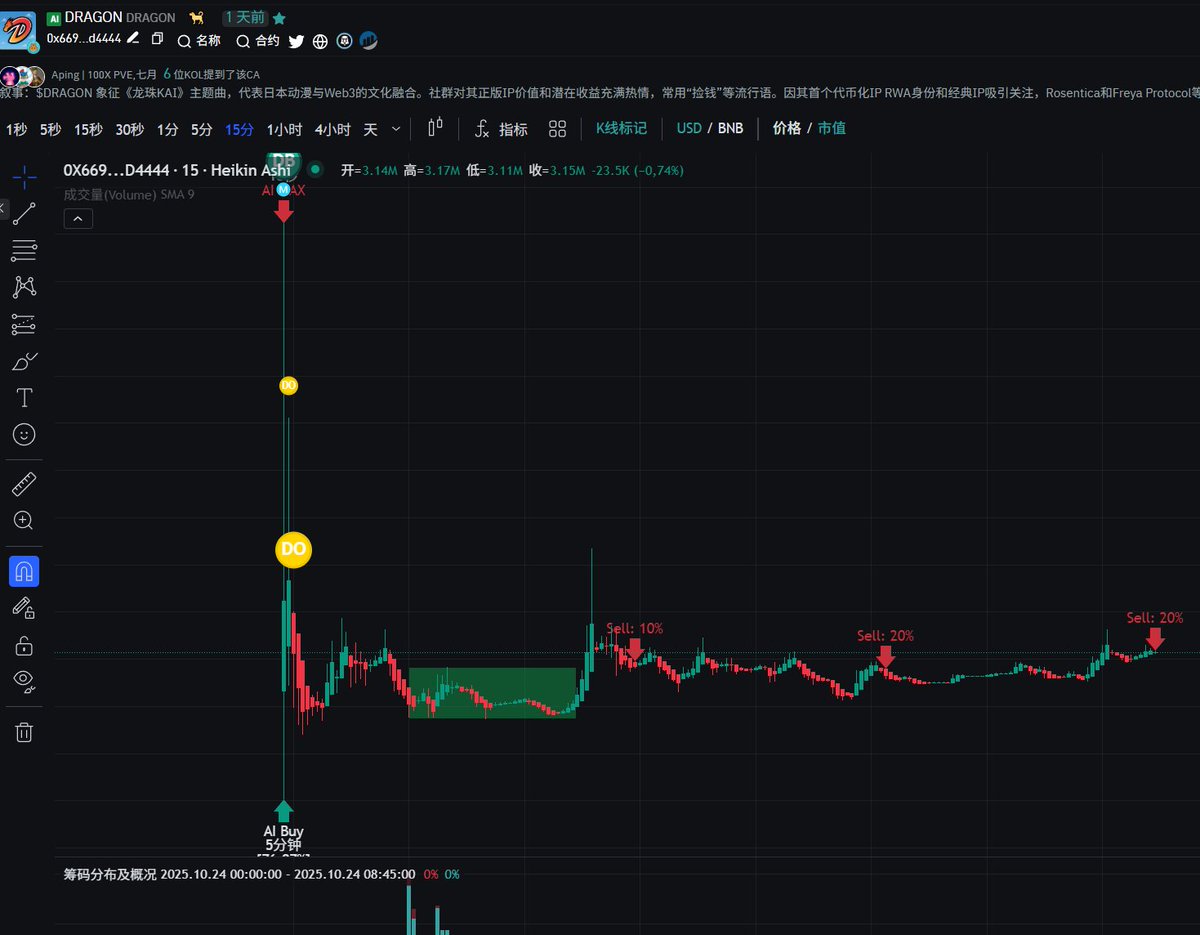This screenshot has height=935, width=1200.
Task: Click the pencil edit icon beside the address
Action: (133, 38)
